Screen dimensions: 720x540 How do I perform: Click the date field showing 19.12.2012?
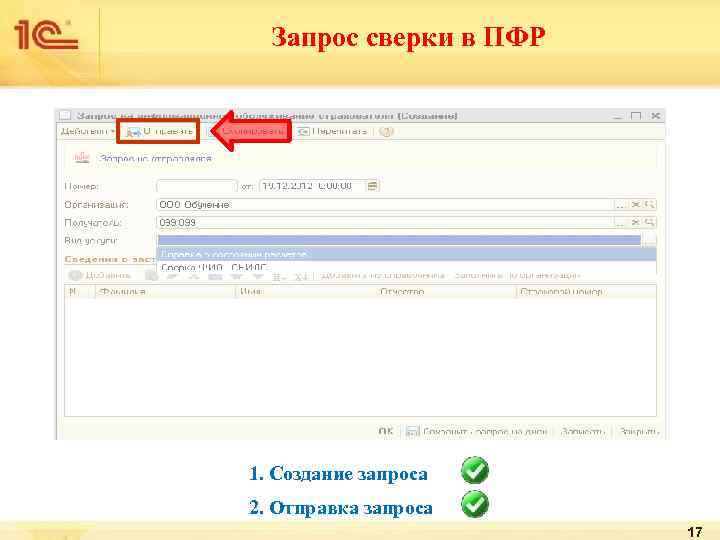point(312,186)
